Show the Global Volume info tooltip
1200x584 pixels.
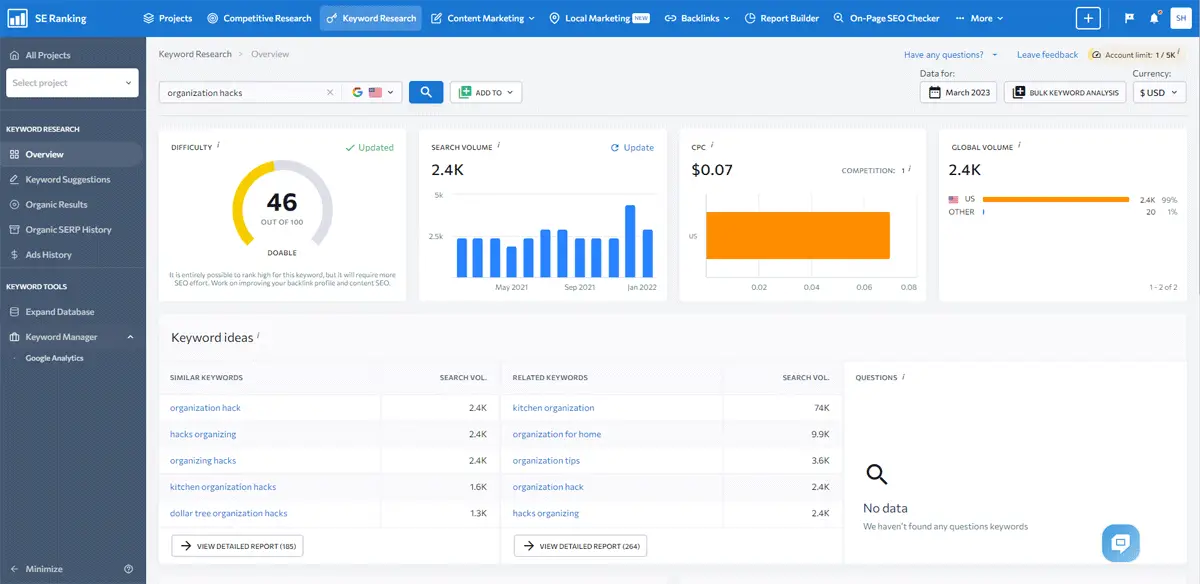[x=1020, y=145]
